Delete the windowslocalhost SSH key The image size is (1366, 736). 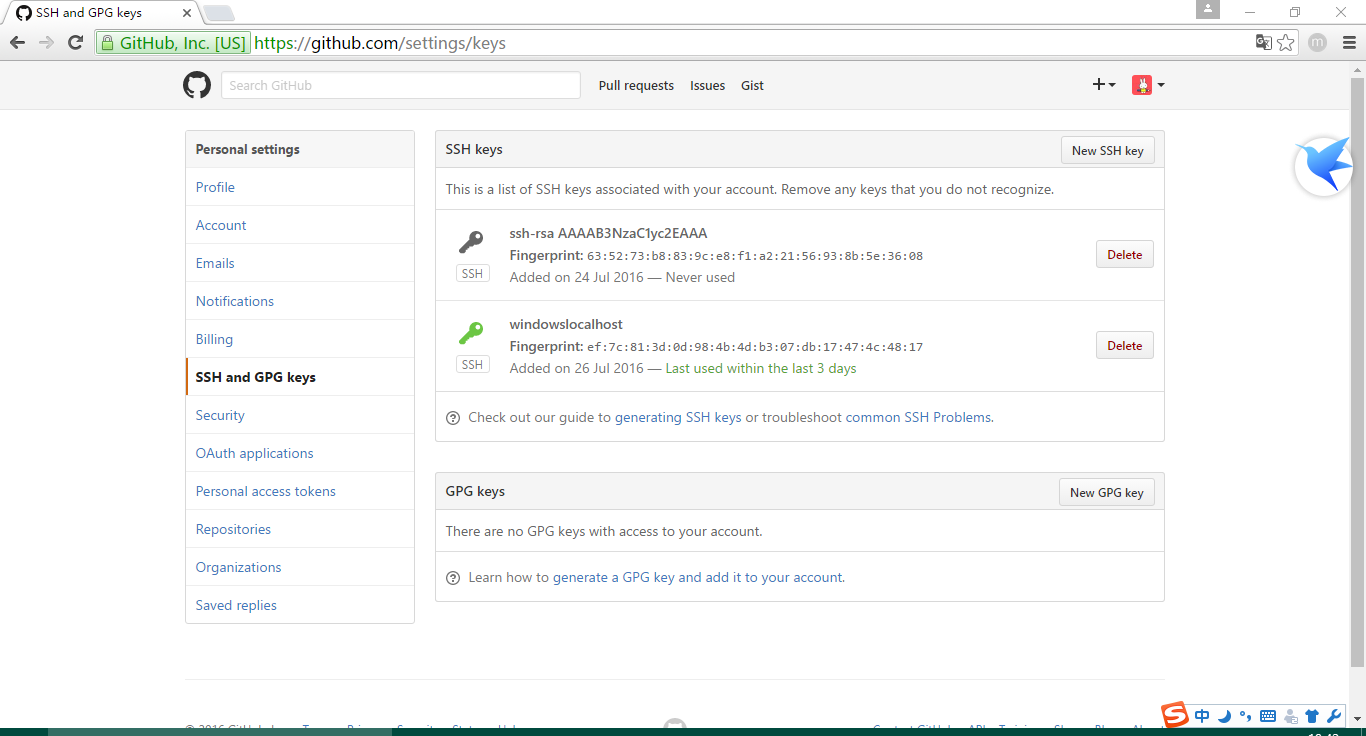1124,344
